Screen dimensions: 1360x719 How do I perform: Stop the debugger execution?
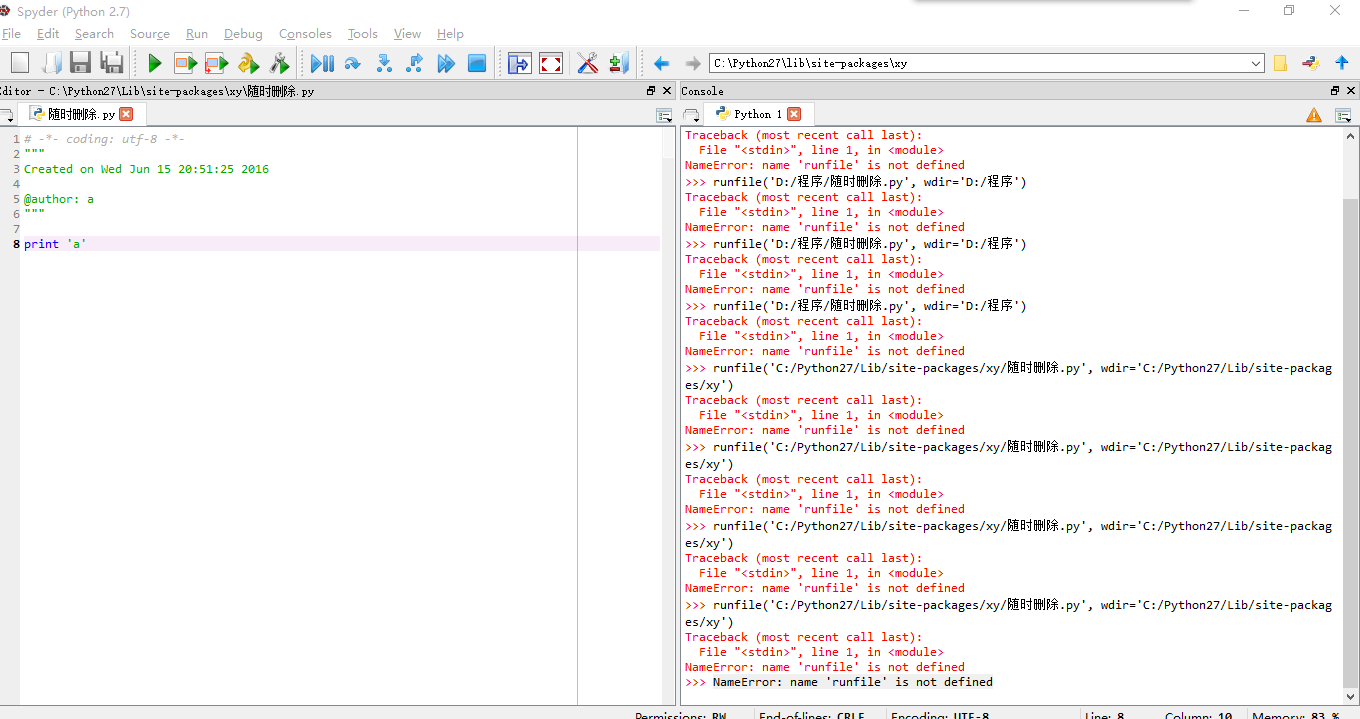(477, 63)
